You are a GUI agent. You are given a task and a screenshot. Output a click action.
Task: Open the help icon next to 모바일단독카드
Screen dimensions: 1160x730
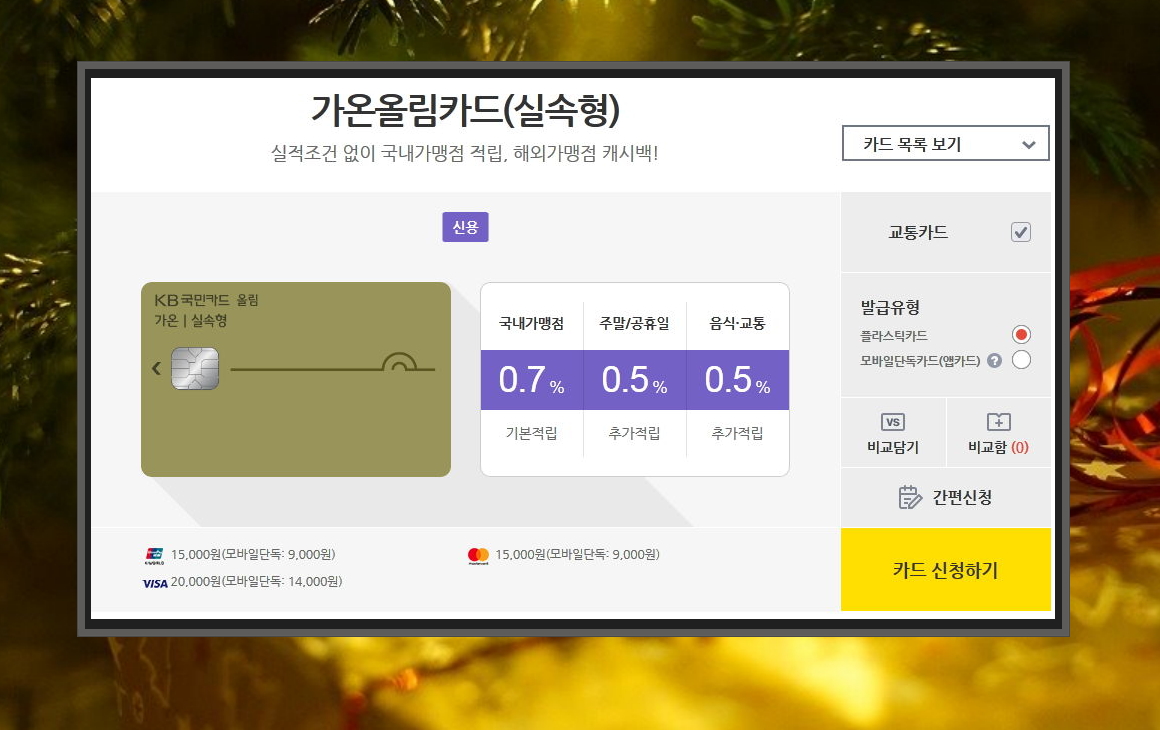coord(995,361)
